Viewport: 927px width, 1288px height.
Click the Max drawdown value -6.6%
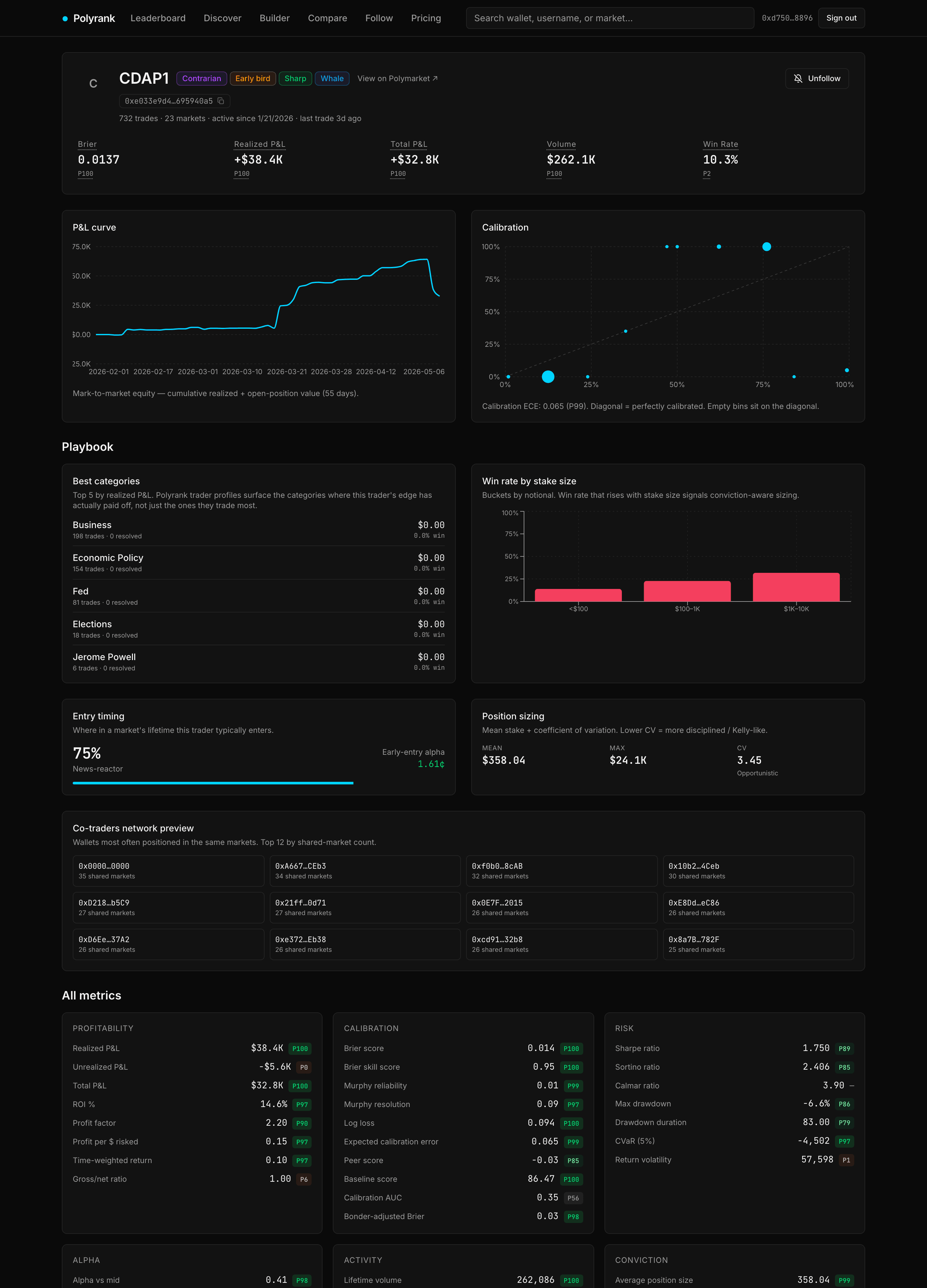816,1103
